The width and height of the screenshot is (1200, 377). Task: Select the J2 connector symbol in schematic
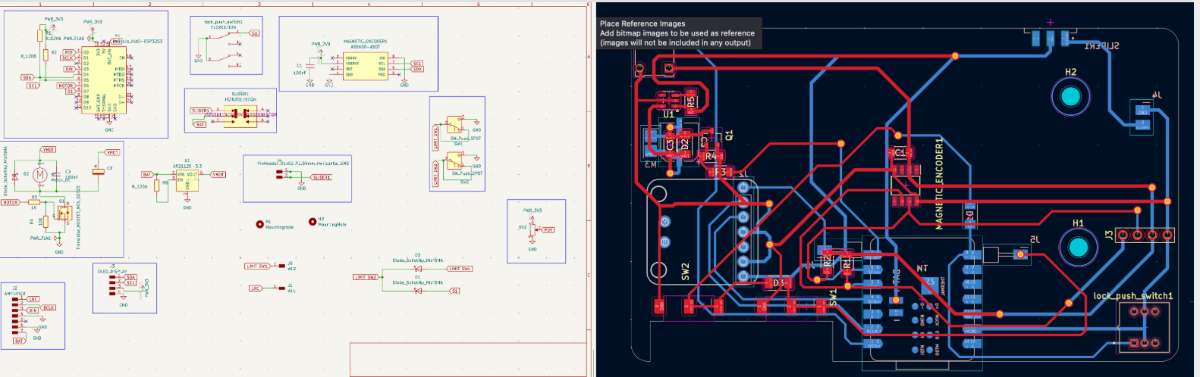(15, 314)
